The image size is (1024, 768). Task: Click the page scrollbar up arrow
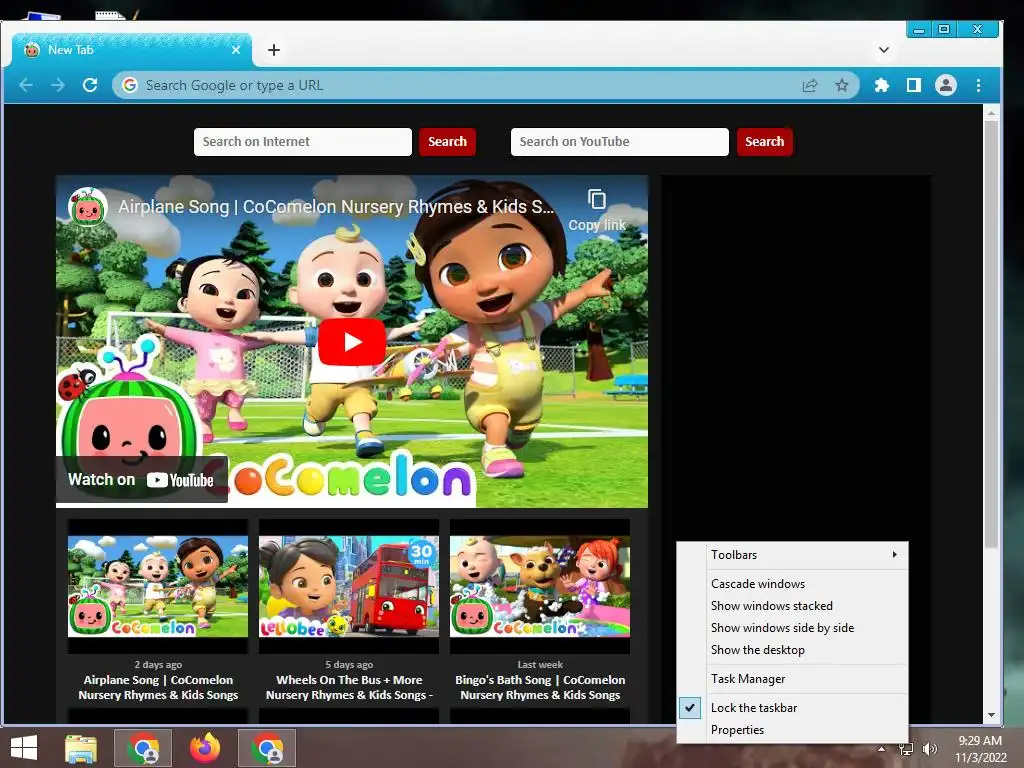point(991,113)
